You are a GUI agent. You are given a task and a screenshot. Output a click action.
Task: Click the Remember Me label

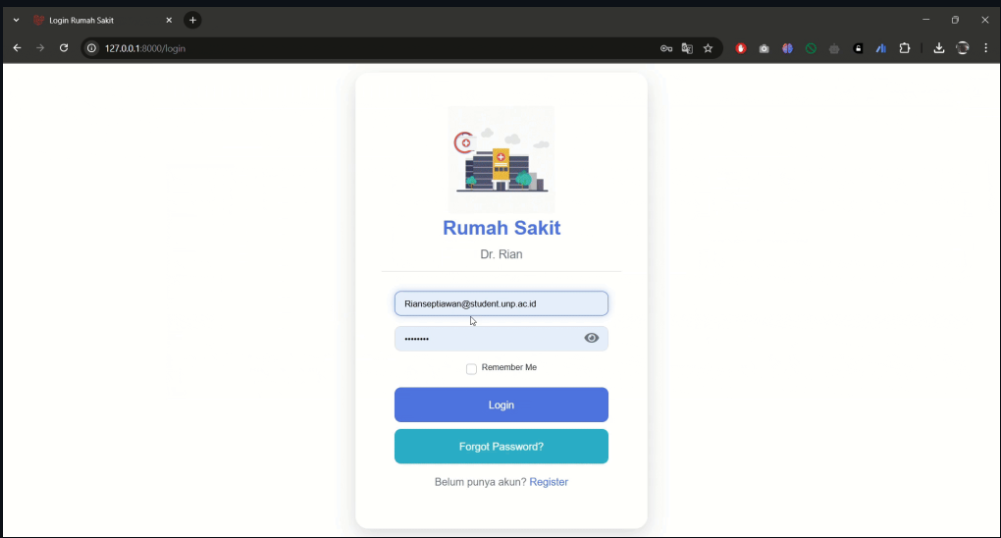[x=509, y=368]
